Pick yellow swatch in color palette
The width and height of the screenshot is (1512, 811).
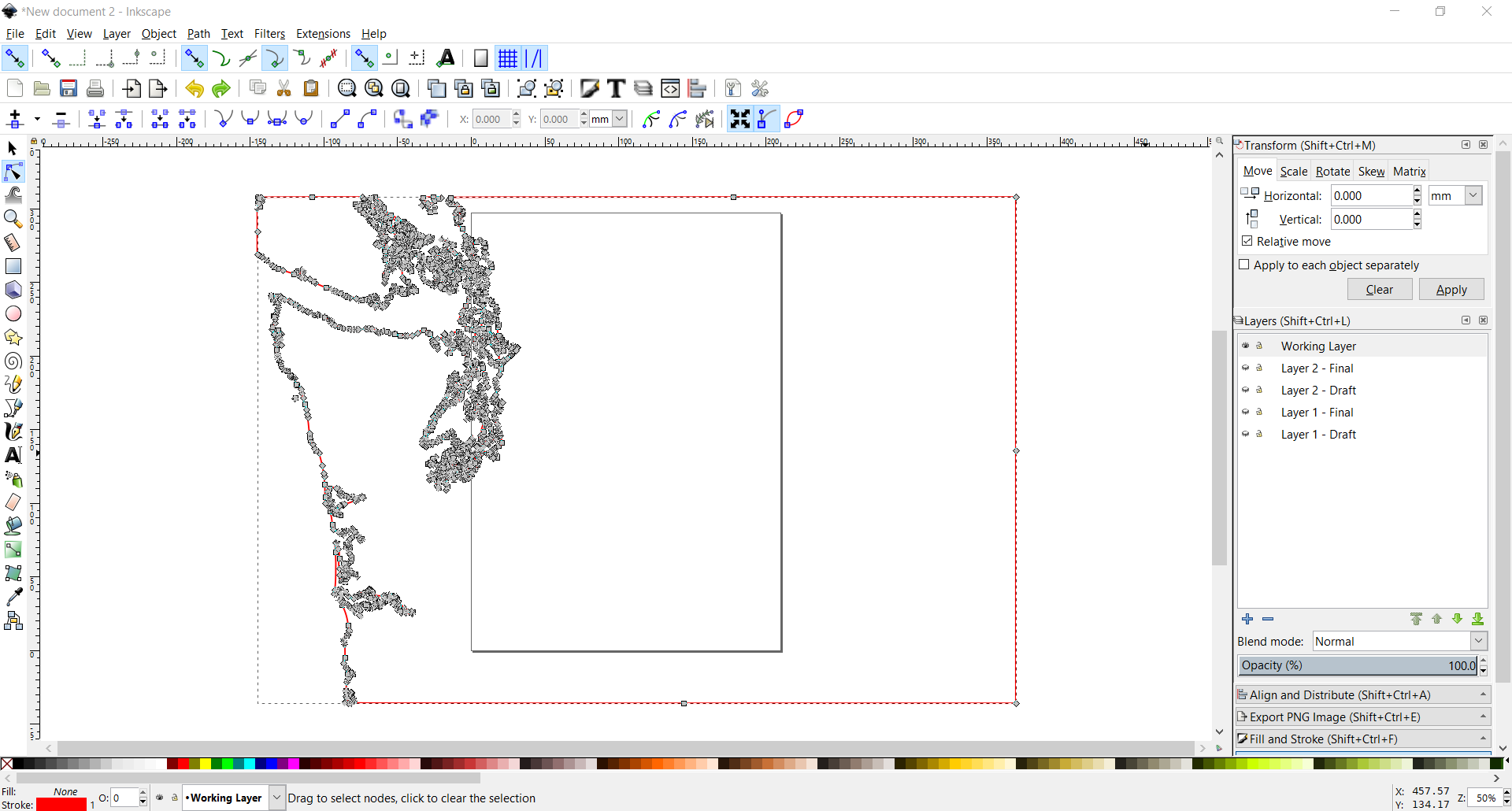pyautogui.click(x=205, y=763)
